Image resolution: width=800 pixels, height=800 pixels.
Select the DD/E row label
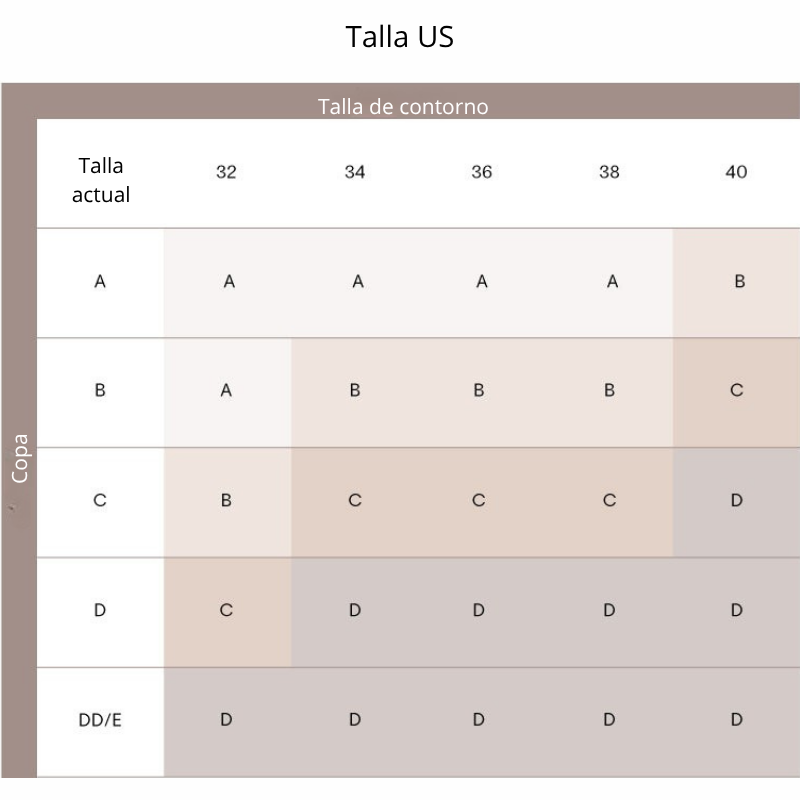(100, 720)
